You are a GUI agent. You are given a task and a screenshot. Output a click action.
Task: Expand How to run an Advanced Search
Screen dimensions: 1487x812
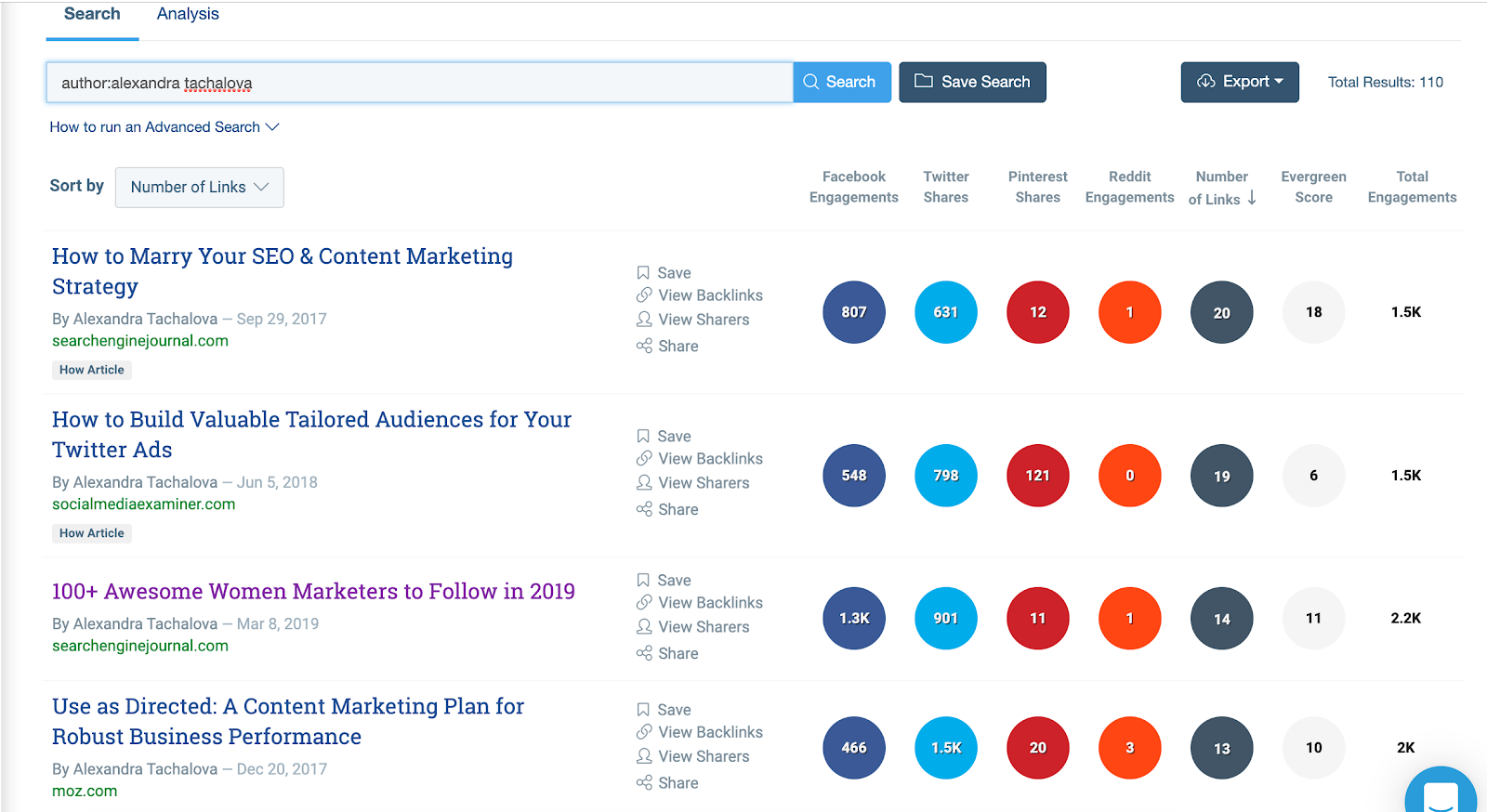tap(164, 127)
